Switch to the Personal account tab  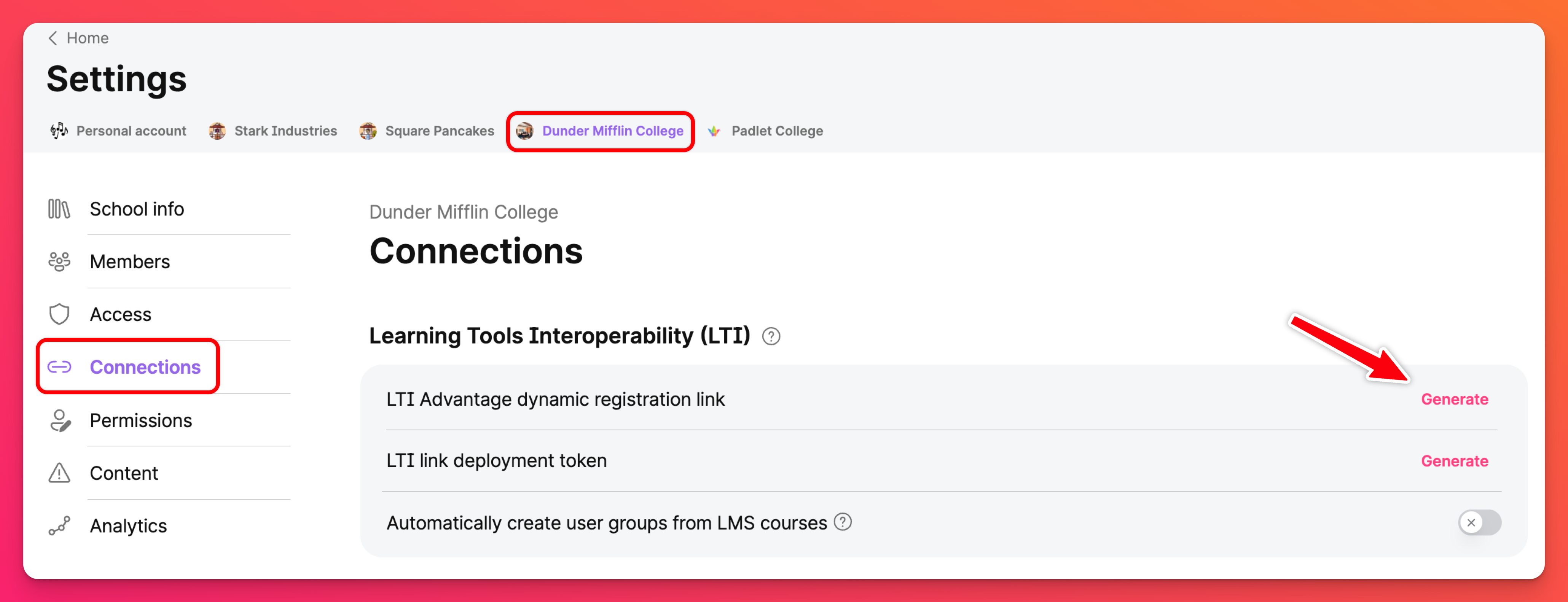(x=119, y=131)
